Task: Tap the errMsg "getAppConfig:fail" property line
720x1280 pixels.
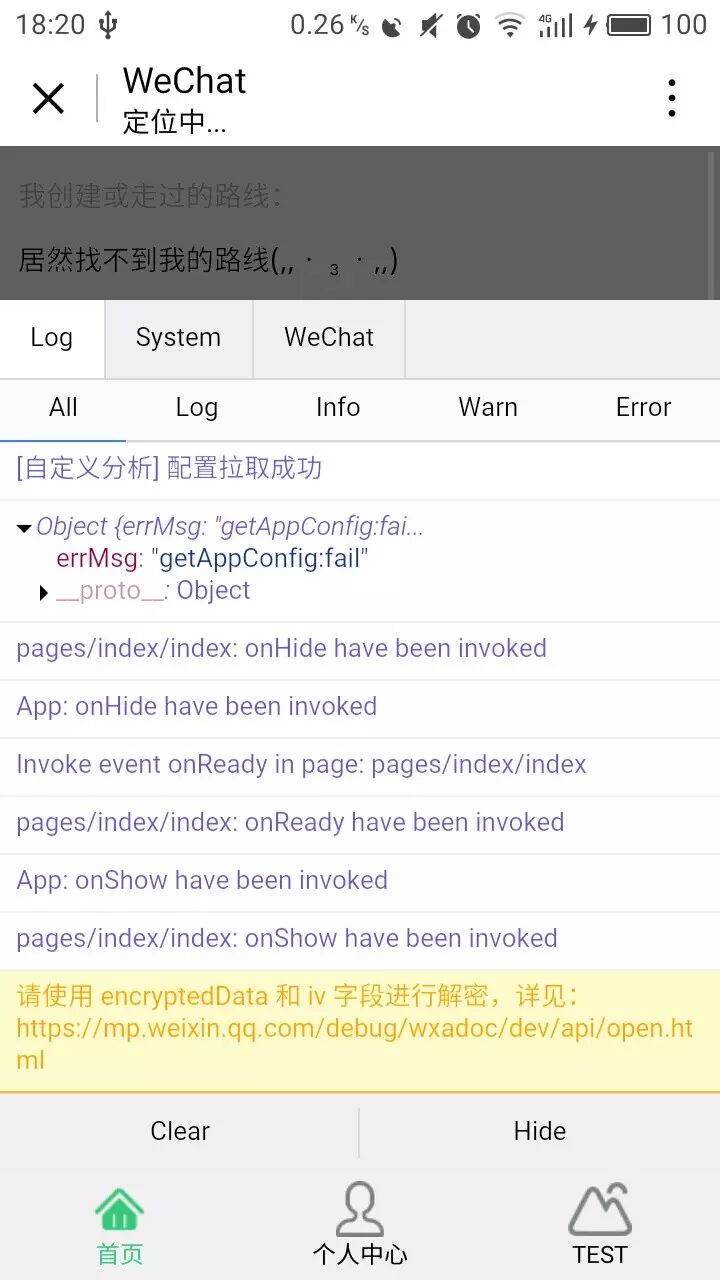Action: (212, 558)
